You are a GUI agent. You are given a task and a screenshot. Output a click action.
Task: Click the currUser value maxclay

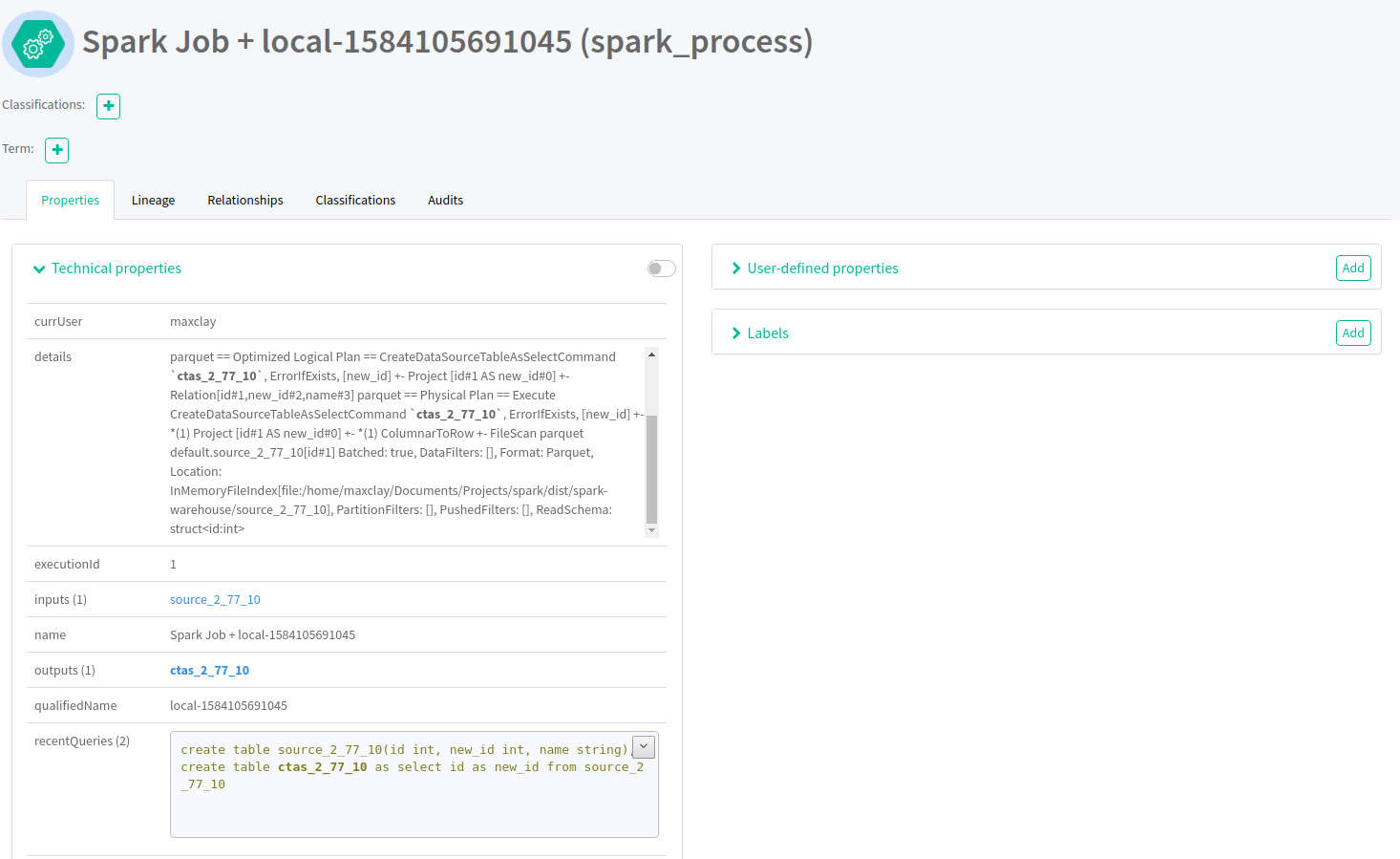[193, 322]
